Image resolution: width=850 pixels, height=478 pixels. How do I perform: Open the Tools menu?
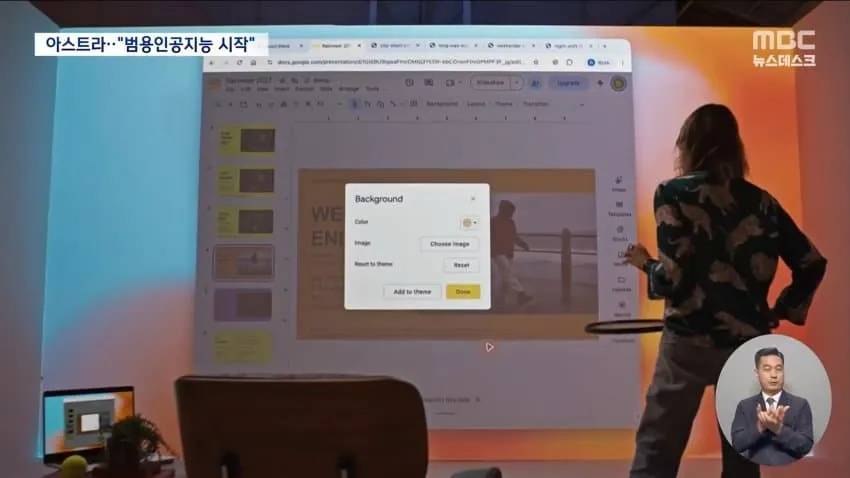(x=372, y=89)
